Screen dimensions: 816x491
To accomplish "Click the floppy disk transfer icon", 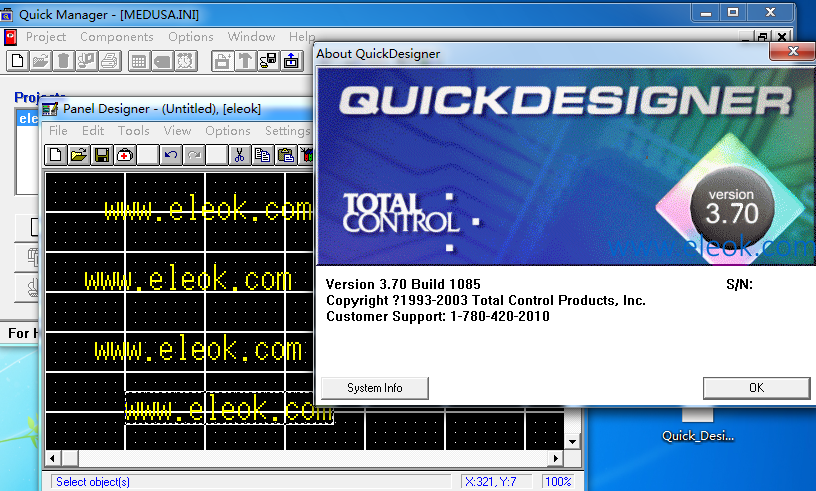I will tap(268, 61).
